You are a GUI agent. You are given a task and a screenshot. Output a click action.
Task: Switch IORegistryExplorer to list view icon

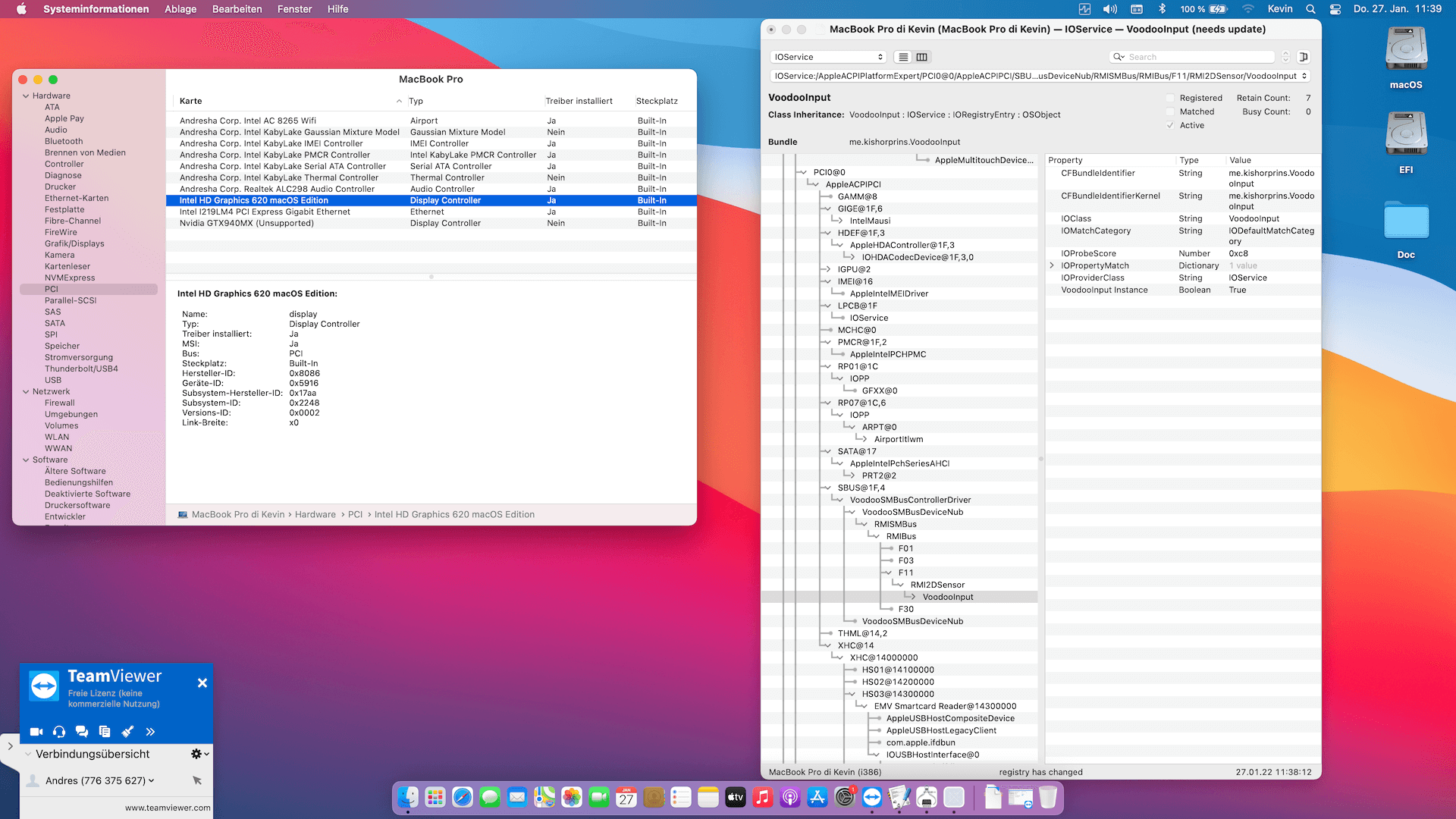(x=903, y=57)
